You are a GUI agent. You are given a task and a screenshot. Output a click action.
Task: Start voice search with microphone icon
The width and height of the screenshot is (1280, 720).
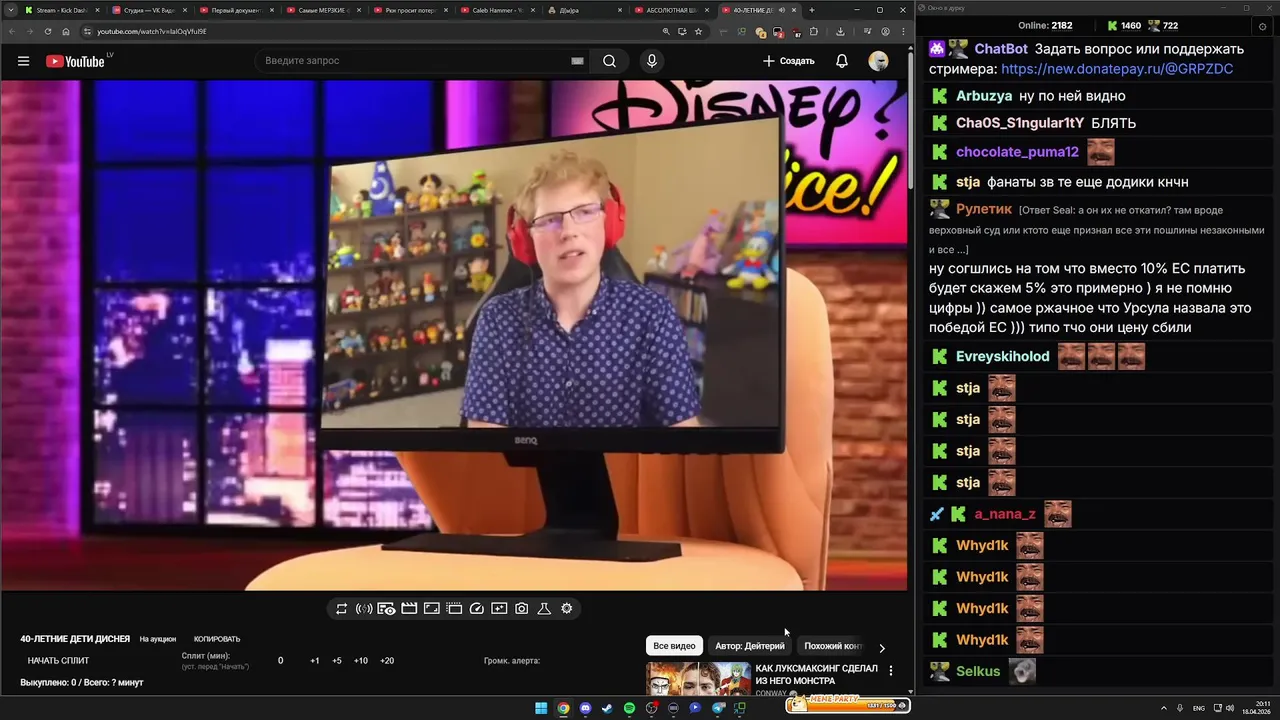pos(652,61)
